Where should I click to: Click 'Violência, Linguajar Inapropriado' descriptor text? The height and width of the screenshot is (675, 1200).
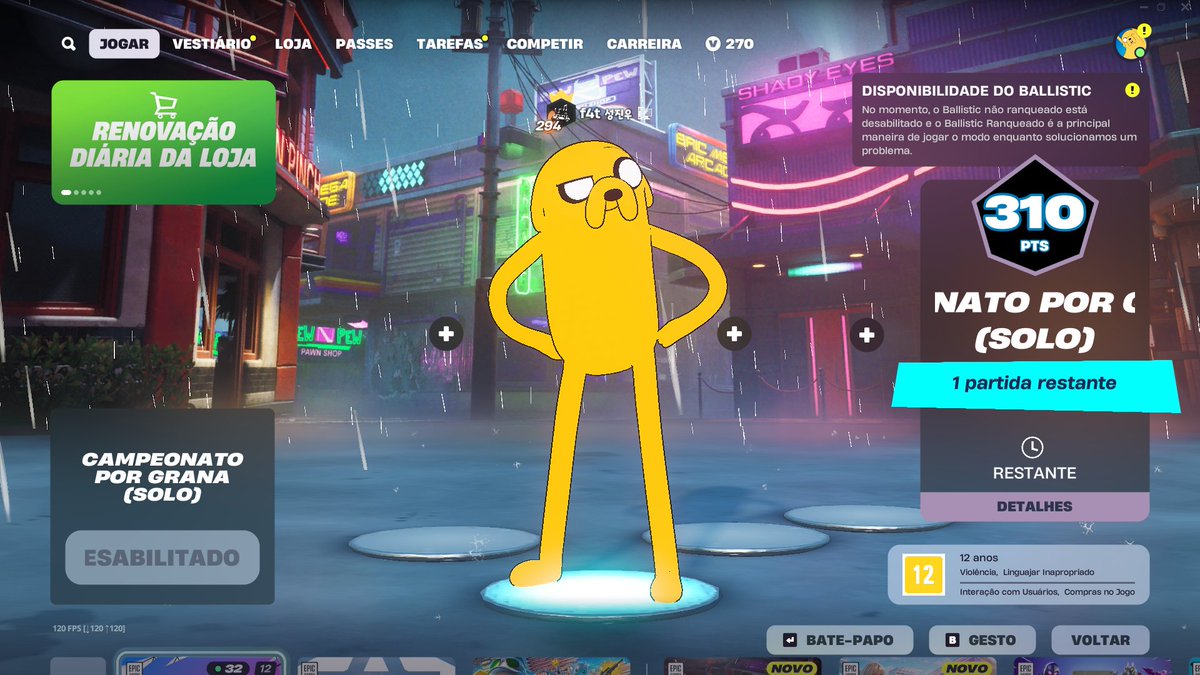tap(1027, 572)
